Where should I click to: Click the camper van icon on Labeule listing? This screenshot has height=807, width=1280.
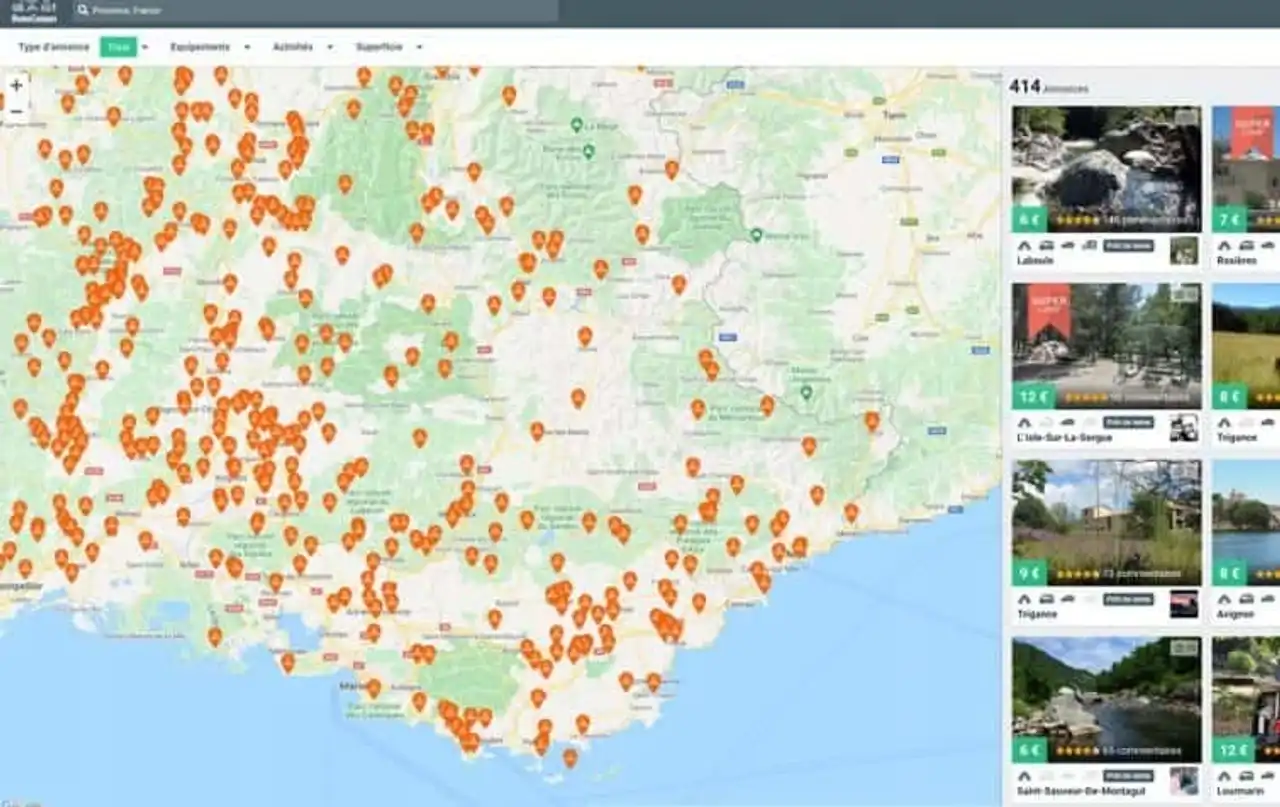pyautogui.click(x=1046, y=245)
